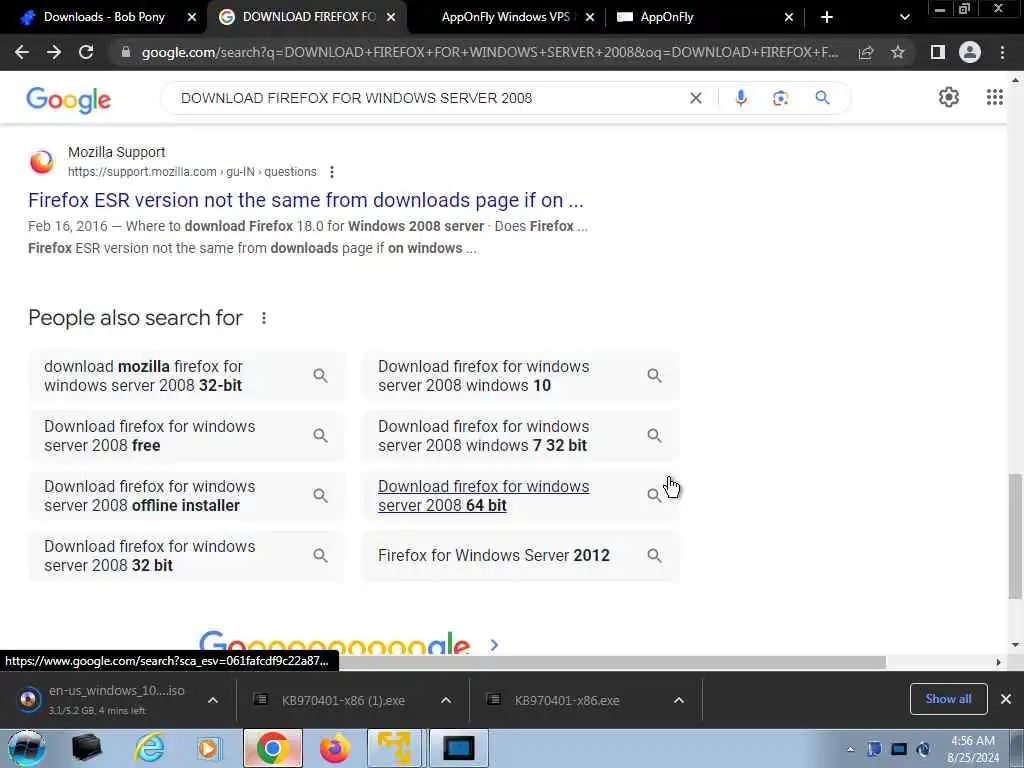Close the Downloads - Bob Pony tab

click(192, 17)
